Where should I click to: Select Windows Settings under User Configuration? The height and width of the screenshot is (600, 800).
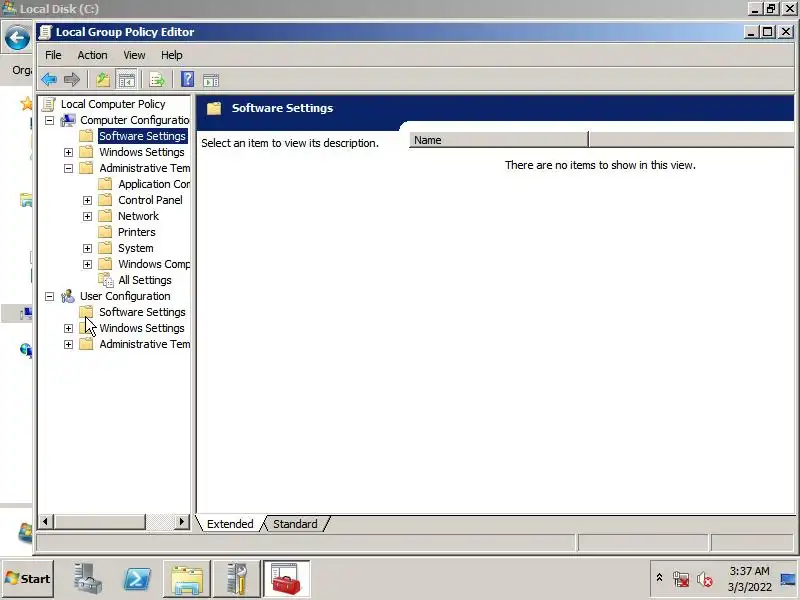(142, 328)
